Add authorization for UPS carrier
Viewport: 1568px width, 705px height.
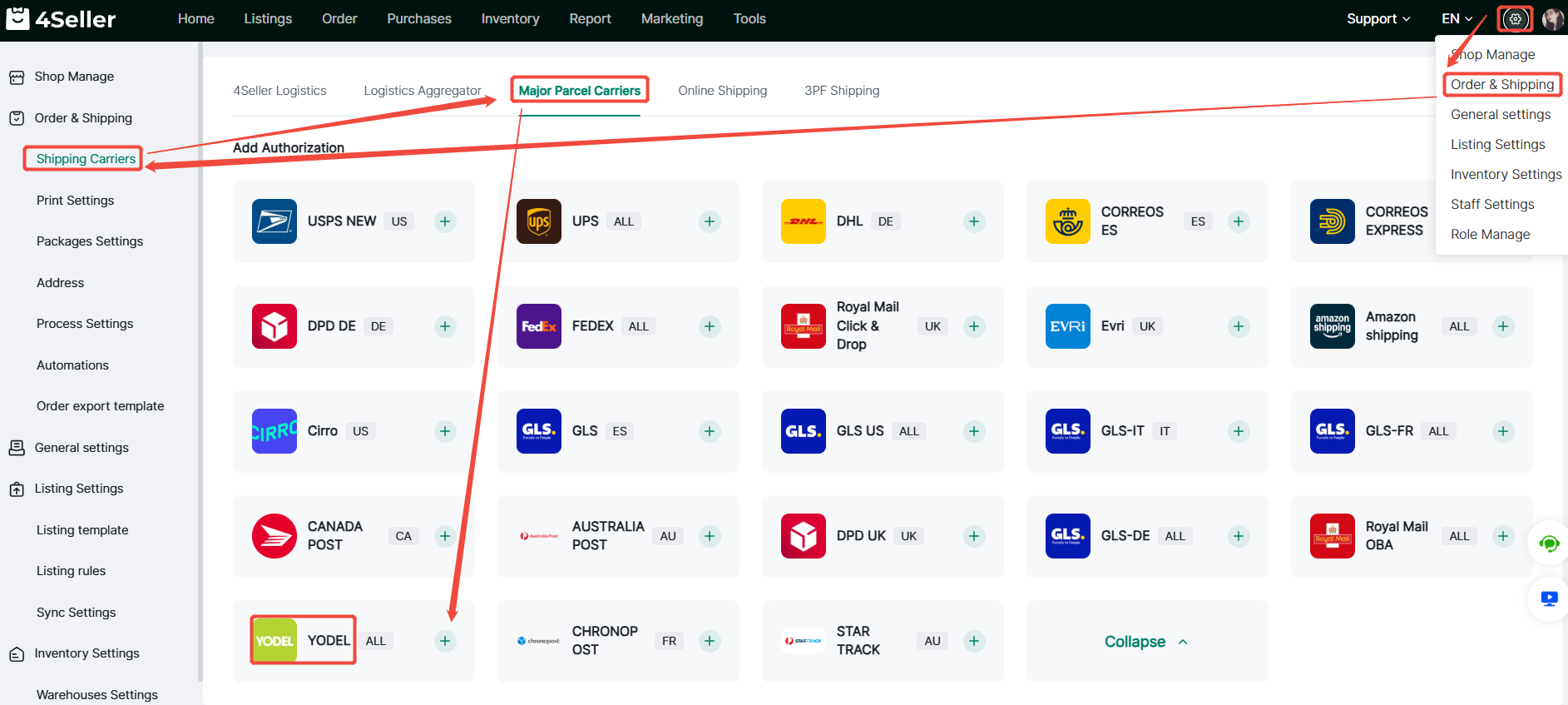(x=710, y=221)
